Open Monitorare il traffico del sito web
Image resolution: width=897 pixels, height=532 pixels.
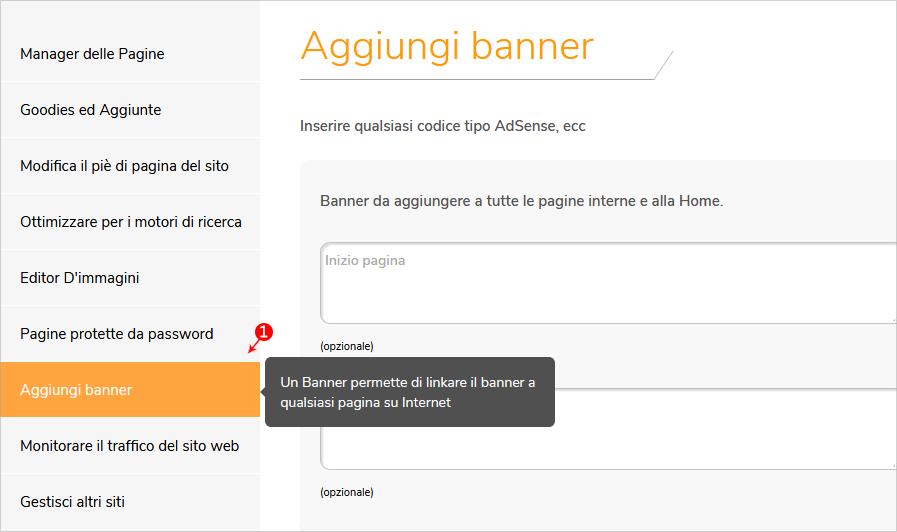(x=130, y=446)
